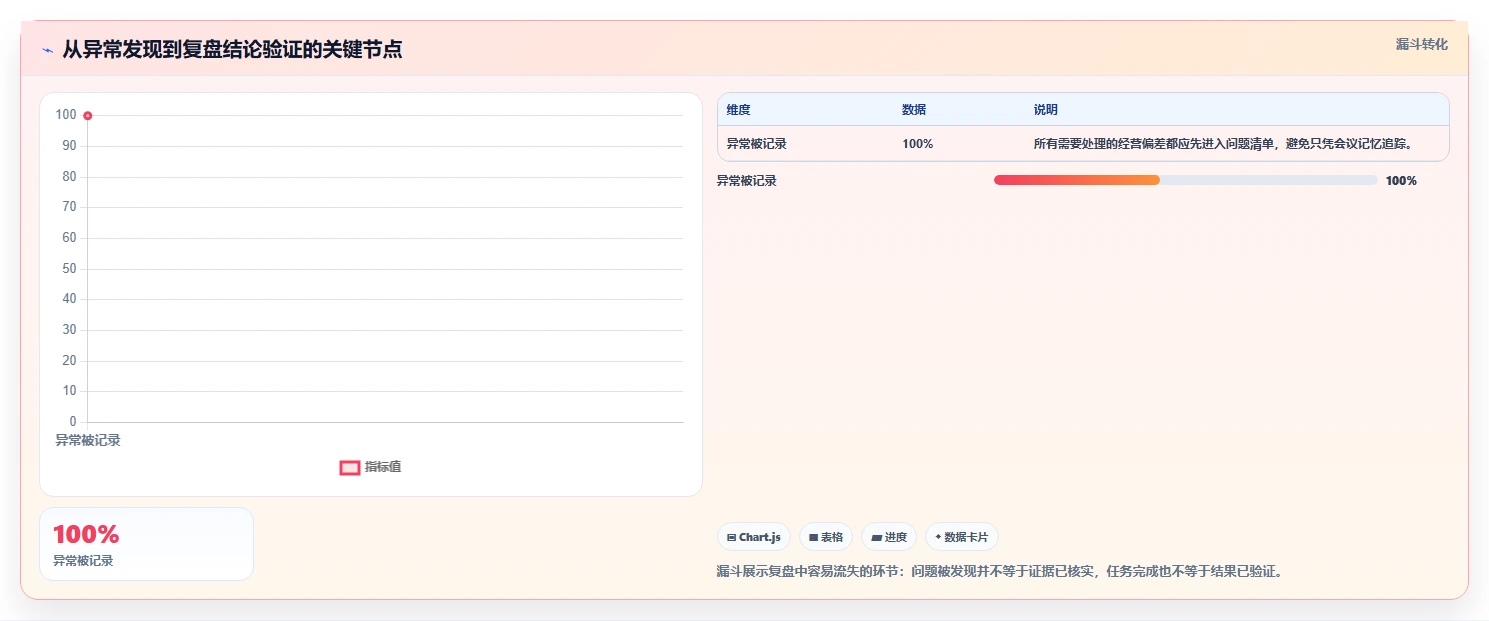Select the red data point at 100 on chart
The image size is (1489, 621).
pyautogui.click(x=88, y=116)
